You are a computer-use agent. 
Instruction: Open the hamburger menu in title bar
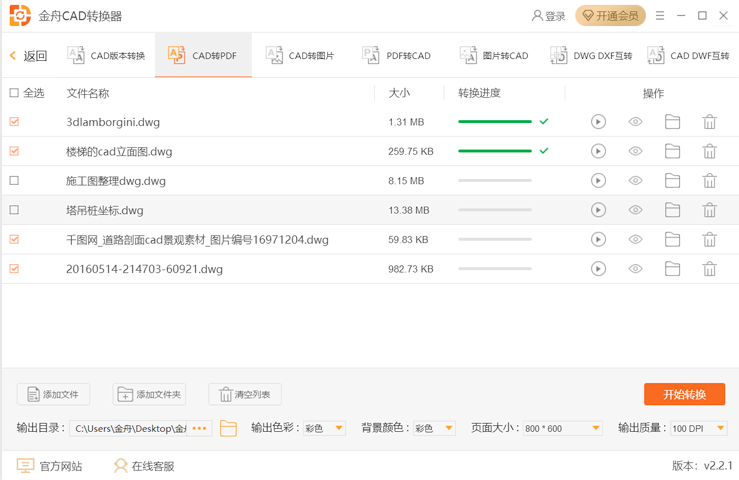click(x=660, y=16)
